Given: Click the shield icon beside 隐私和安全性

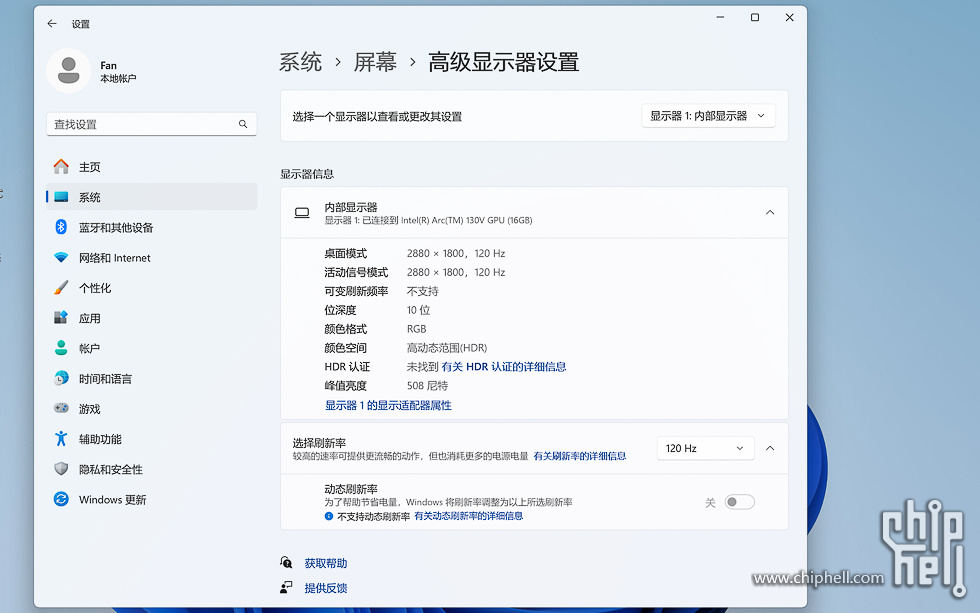Looking at the screenshot, I should pyautogui.click(x=61, y=469).
